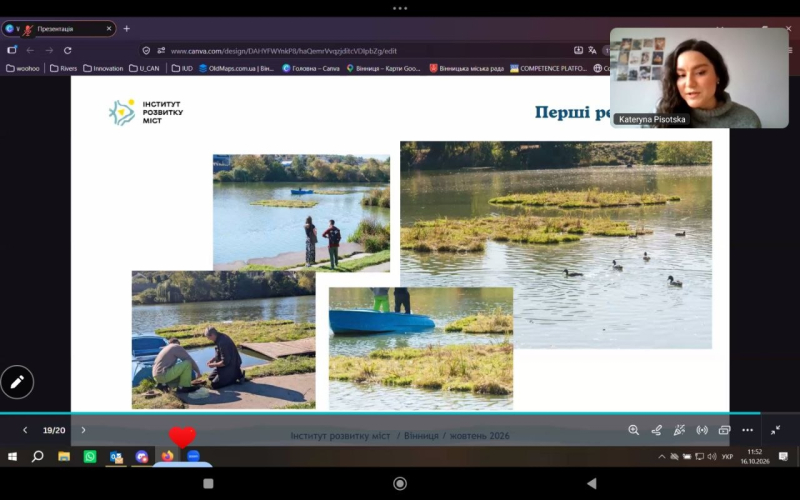Viewport: 800px width, 500px height.
Task: Reload the Canva page
Action: coord(67,51)
